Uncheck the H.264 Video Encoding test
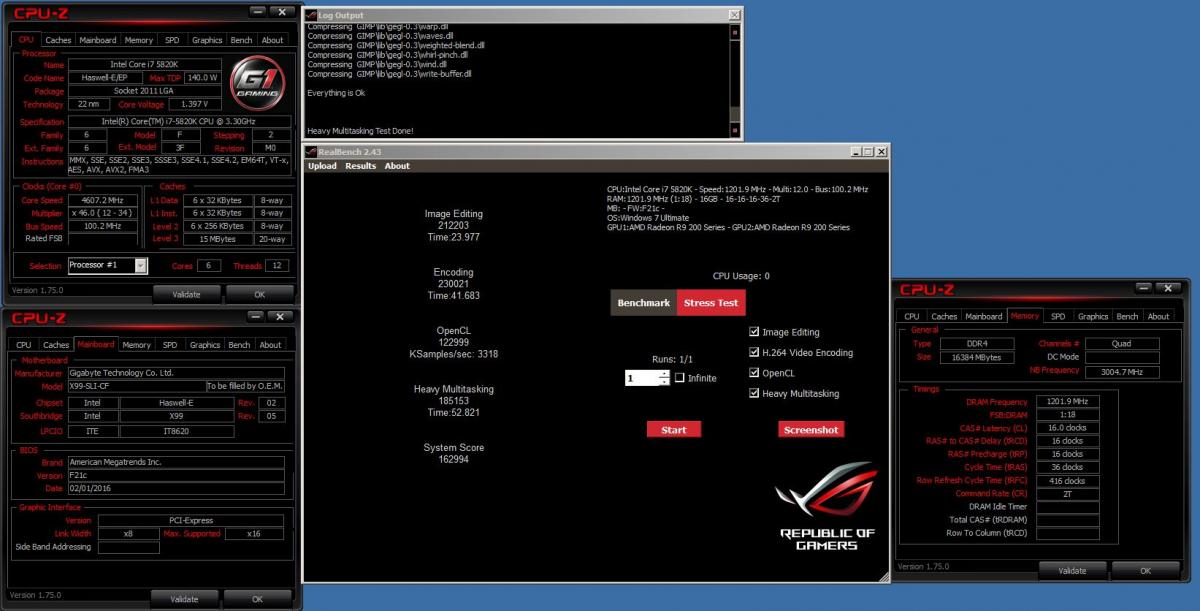 point(754,352)
